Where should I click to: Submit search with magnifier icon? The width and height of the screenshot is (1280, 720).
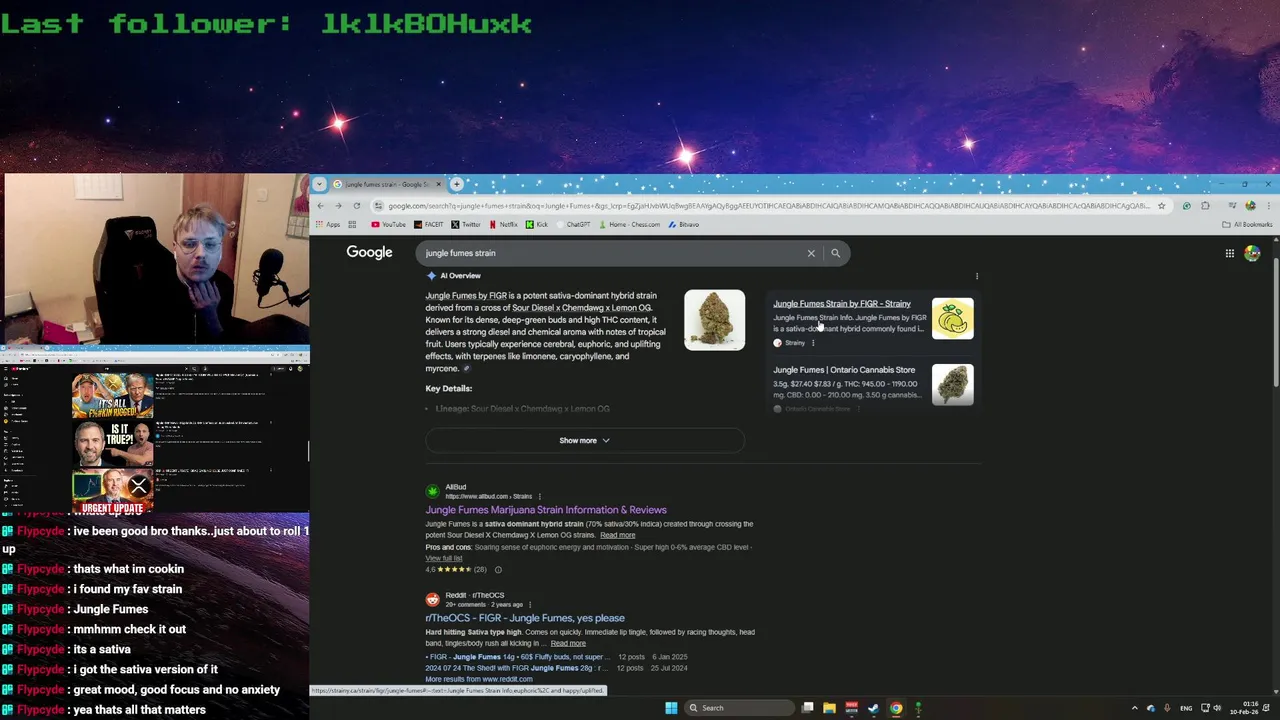coord(835,253)
